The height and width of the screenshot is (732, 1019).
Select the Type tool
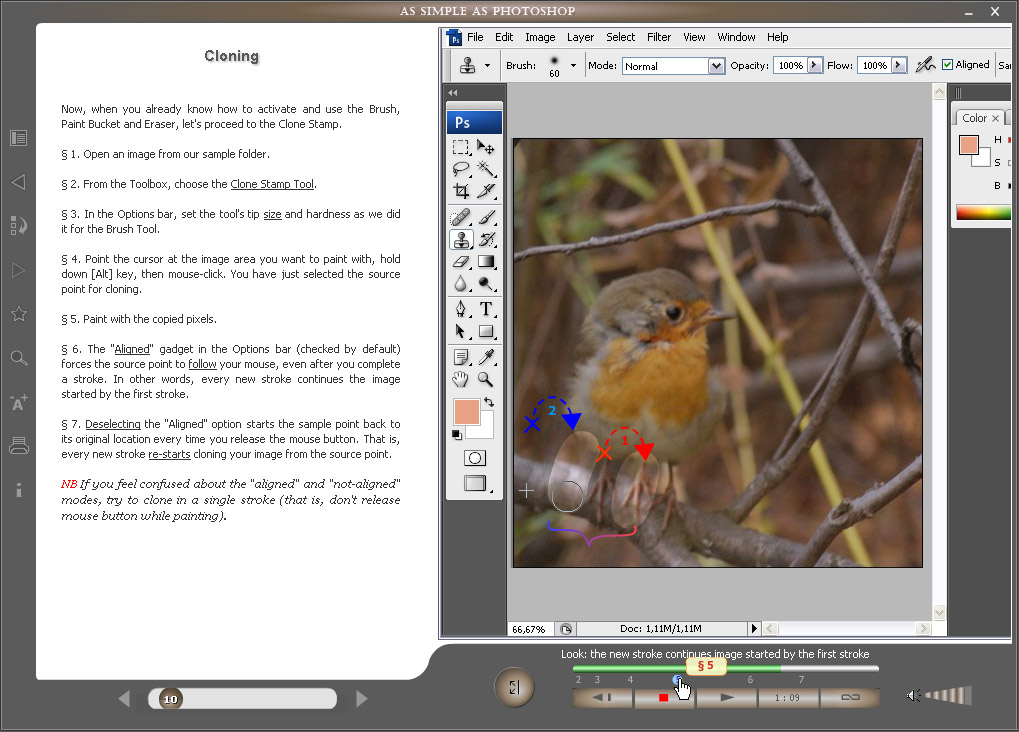[485, 309]
